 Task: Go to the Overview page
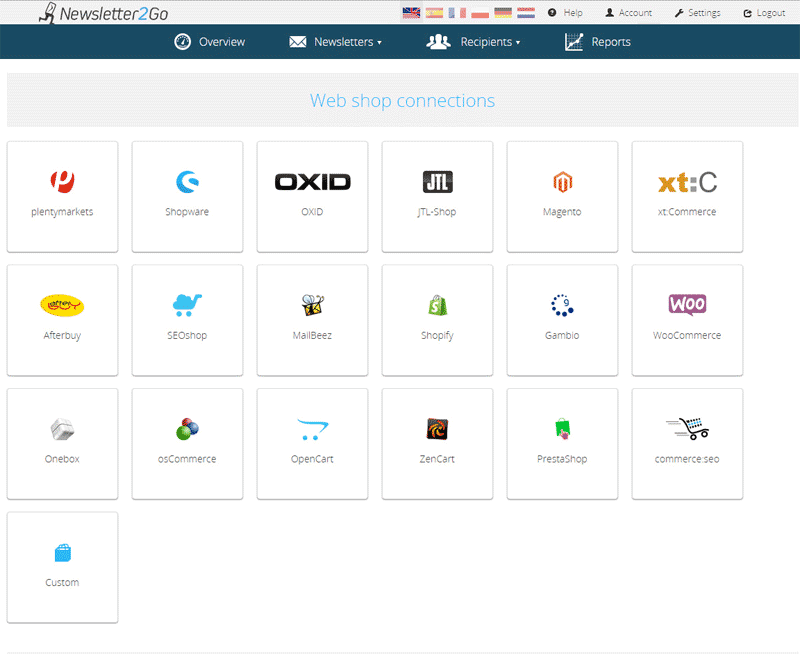[x=210, y=42]
